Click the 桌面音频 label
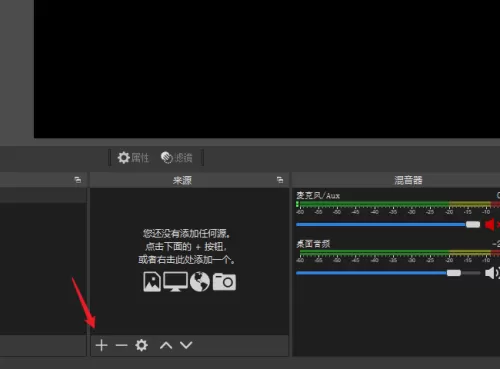500x369 pixels. 313,244
